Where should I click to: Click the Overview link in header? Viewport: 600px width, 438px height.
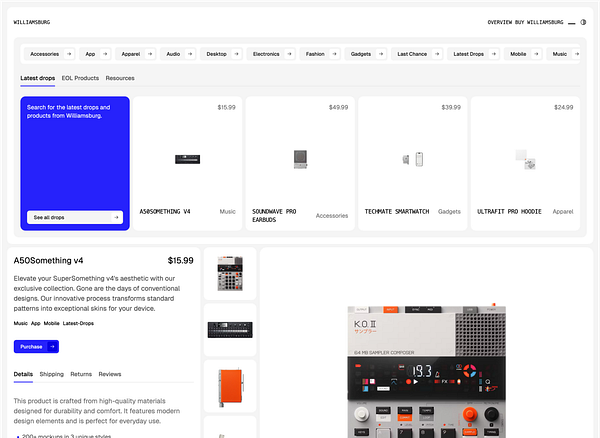[500, 22]
